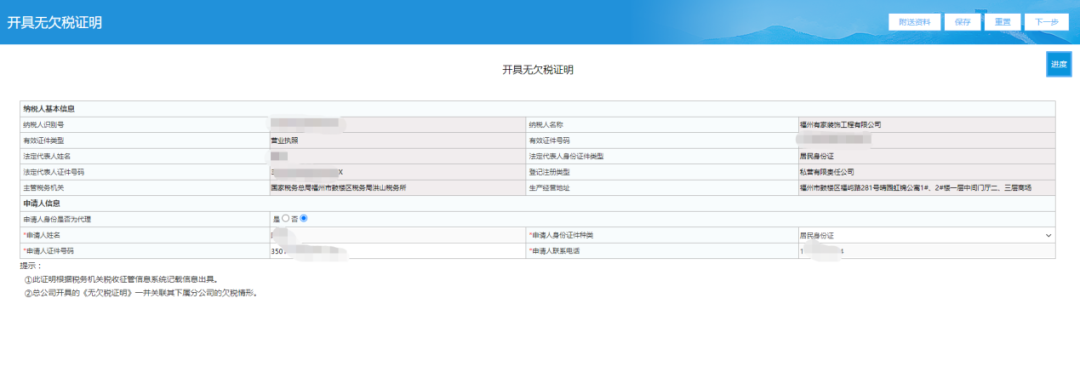The height and width of the screenshot is (367, 1080).
Task: Click the 生产经营地址 address value
Action: pyautogui.click(x=915, y=188)
